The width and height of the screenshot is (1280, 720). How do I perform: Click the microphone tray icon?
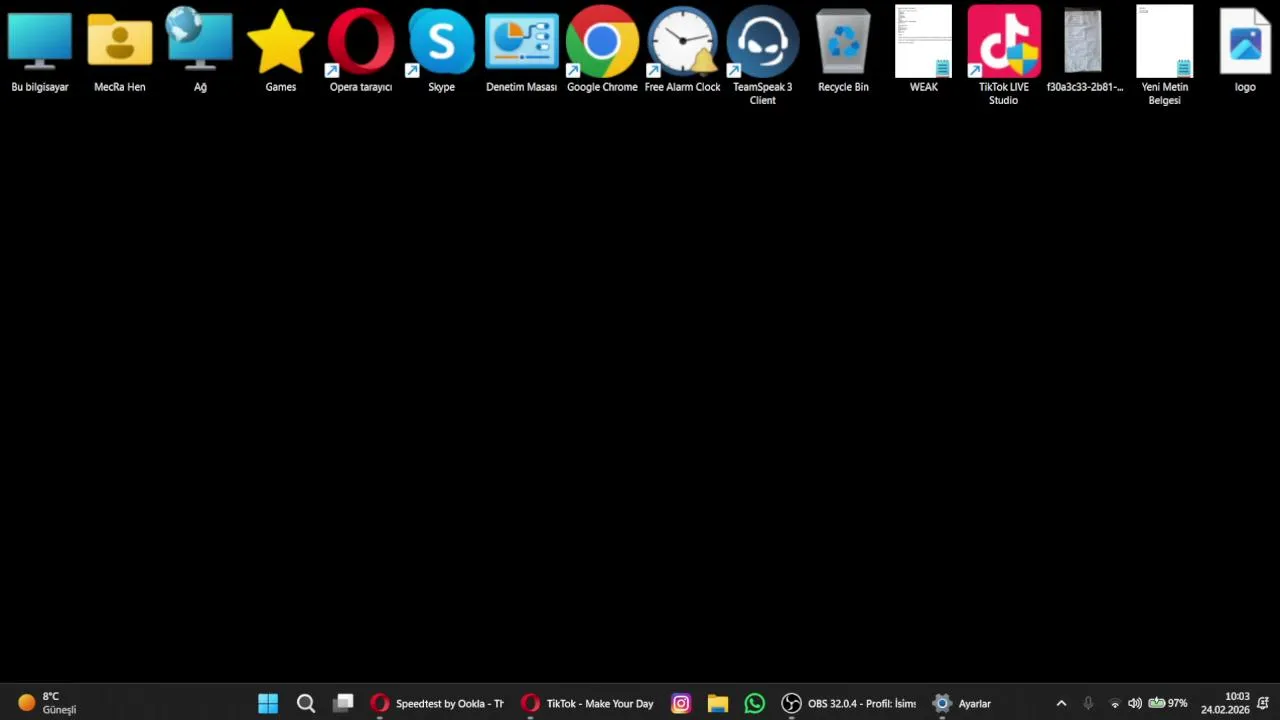click(x=1088, y=703)
